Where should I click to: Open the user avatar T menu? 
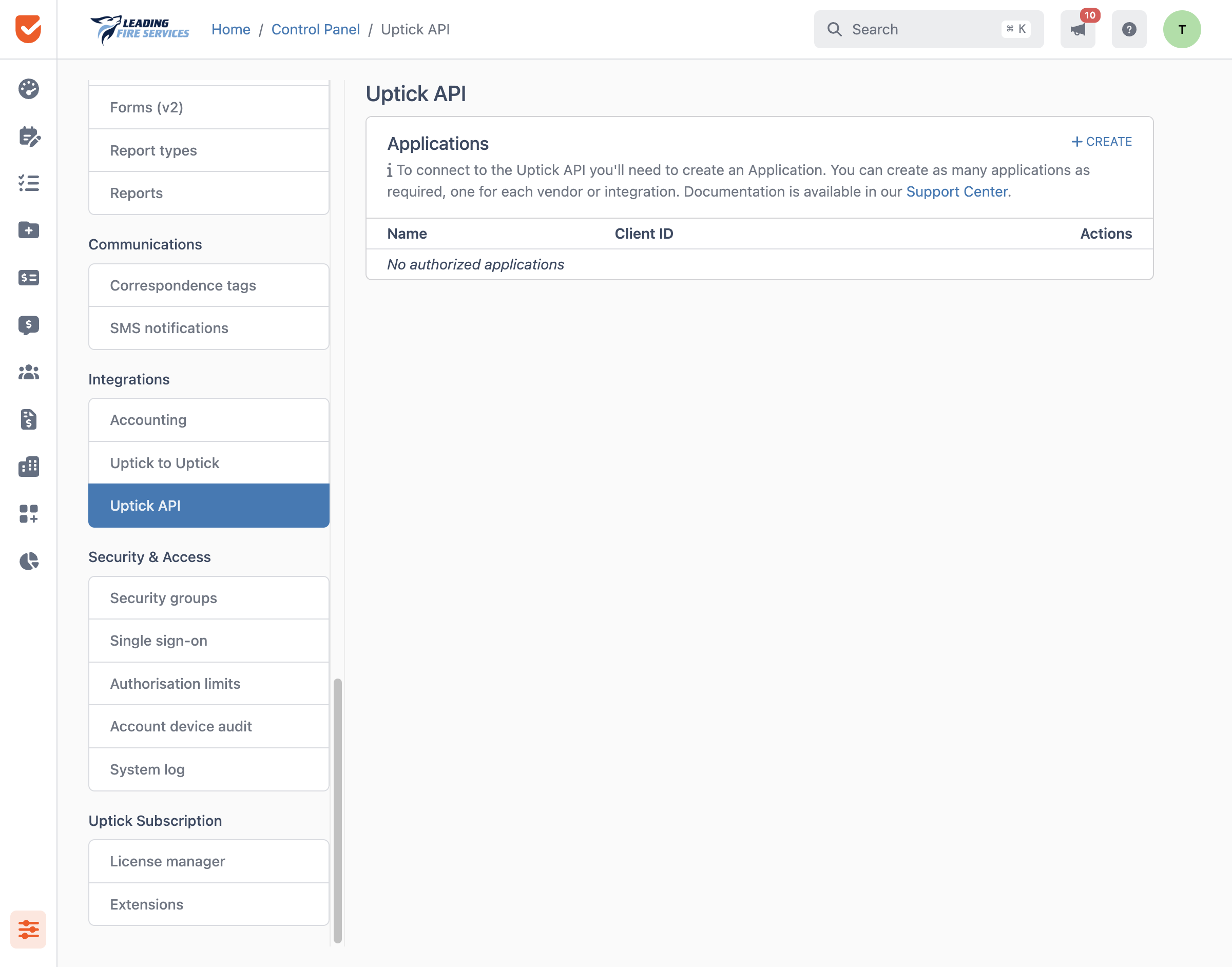point(1182,29)
